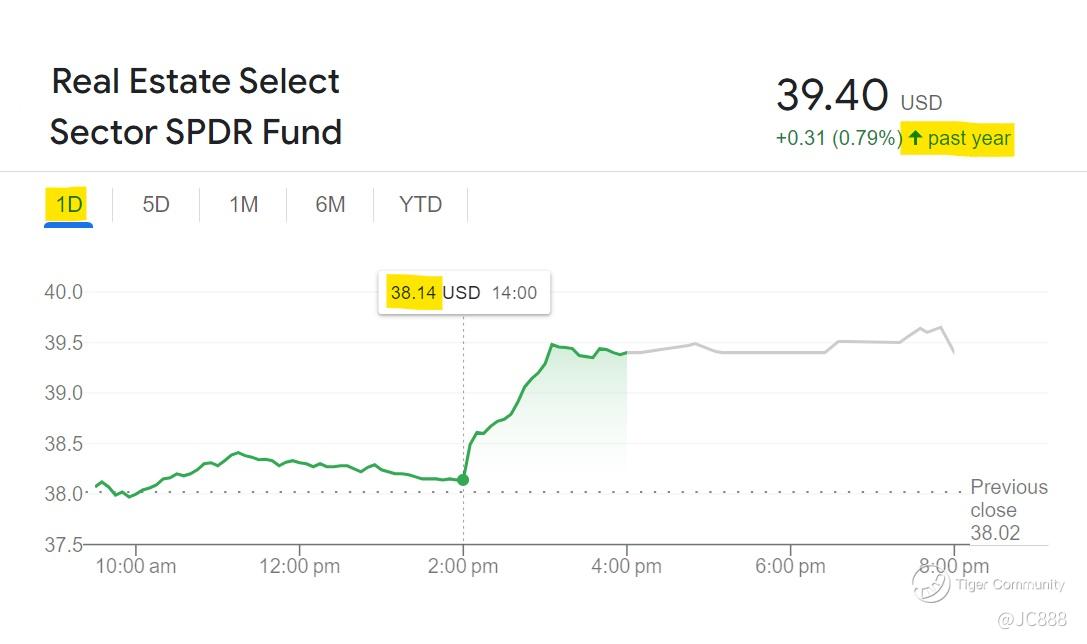Screen dimensions: 1087x644
Task: Select the YTD tab
Action: point(420,205)
